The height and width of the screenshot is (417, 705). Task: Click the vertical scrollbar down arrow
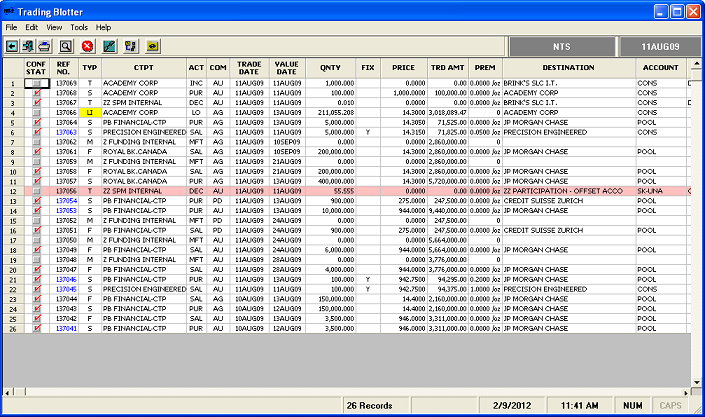pos(696,382)
